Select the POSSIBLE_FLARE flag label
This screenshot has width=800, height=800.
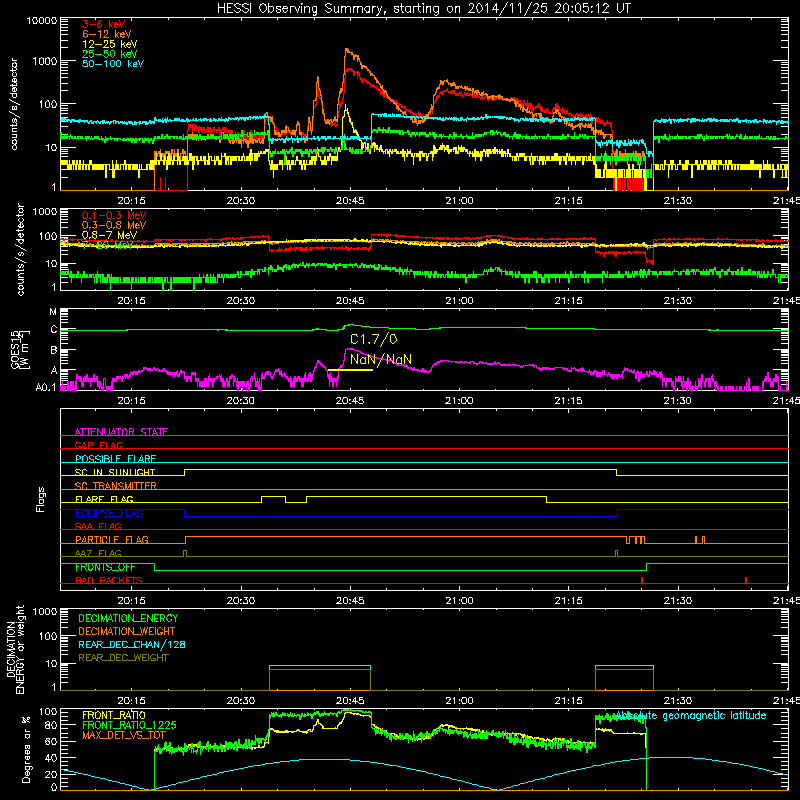coord(115,459)
